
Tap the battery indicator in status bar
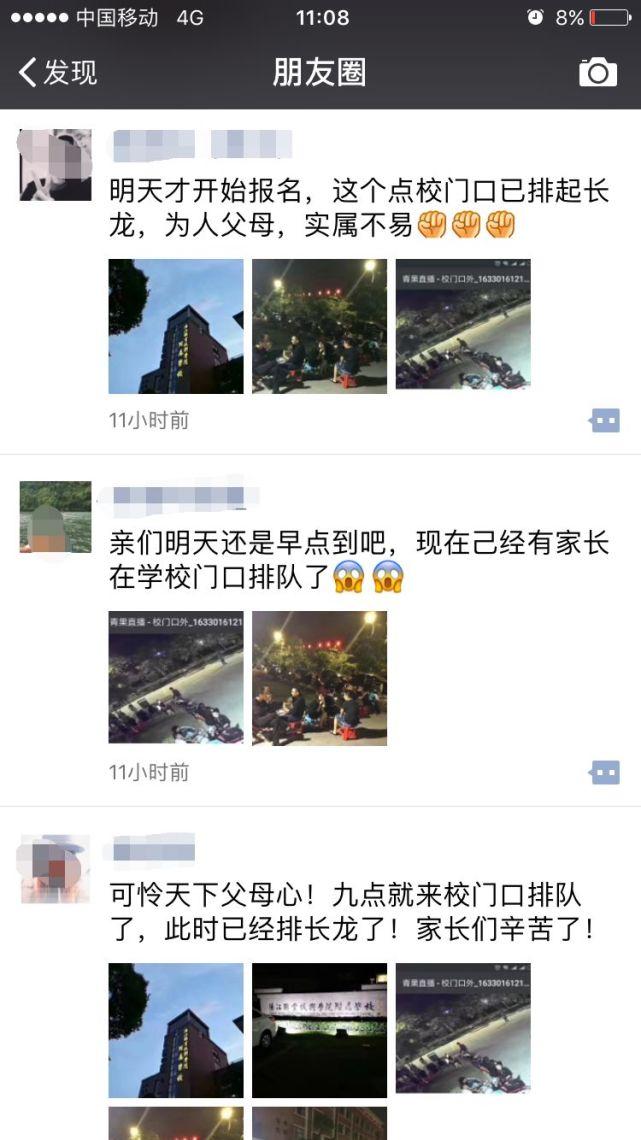pos(610,17)
